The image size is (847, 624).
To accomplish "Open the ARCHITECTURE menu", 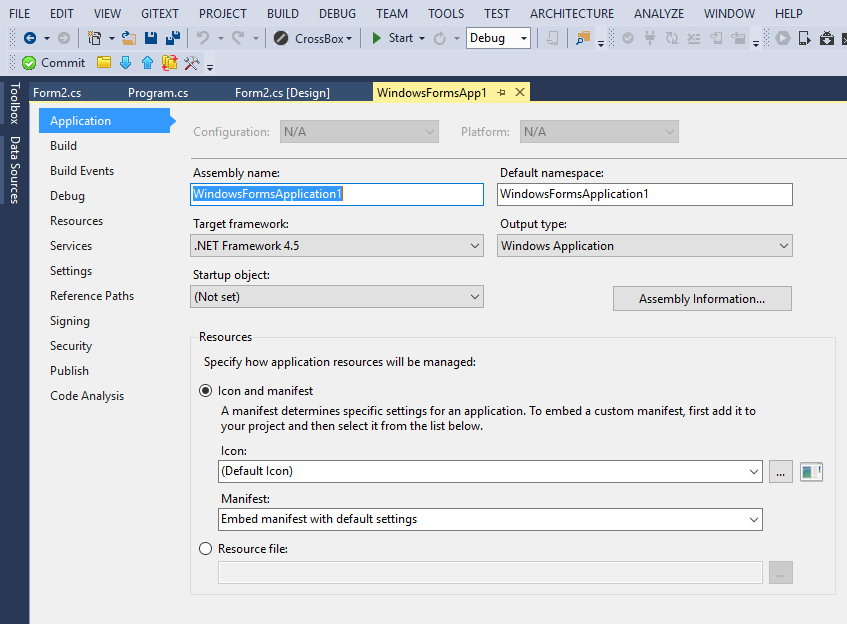I will (x=572, y=14).
